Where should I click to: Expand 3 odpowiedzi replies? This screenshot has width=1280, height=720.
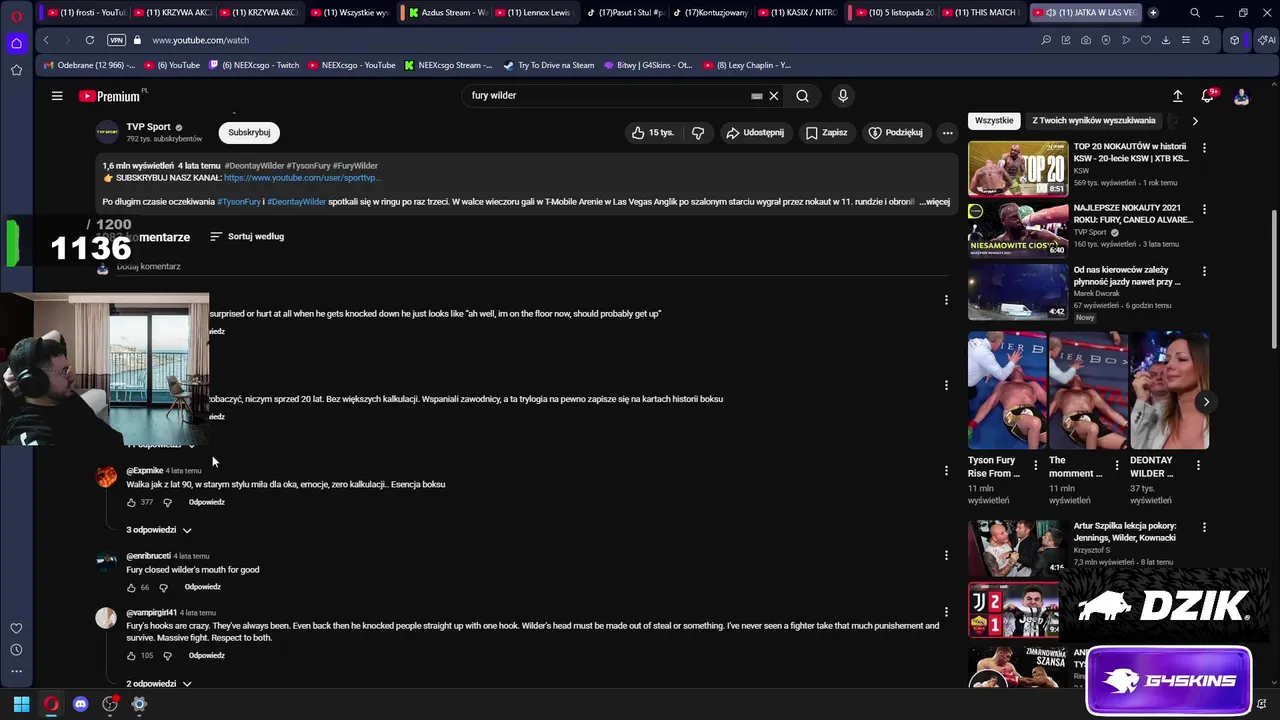click(158, 530)
